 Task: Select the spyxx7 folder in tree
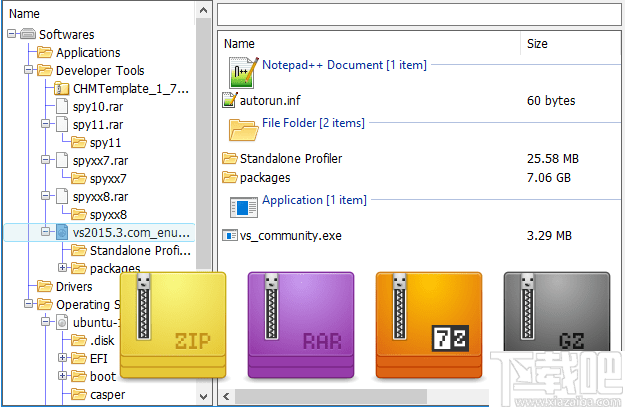(x=108, y=179)
